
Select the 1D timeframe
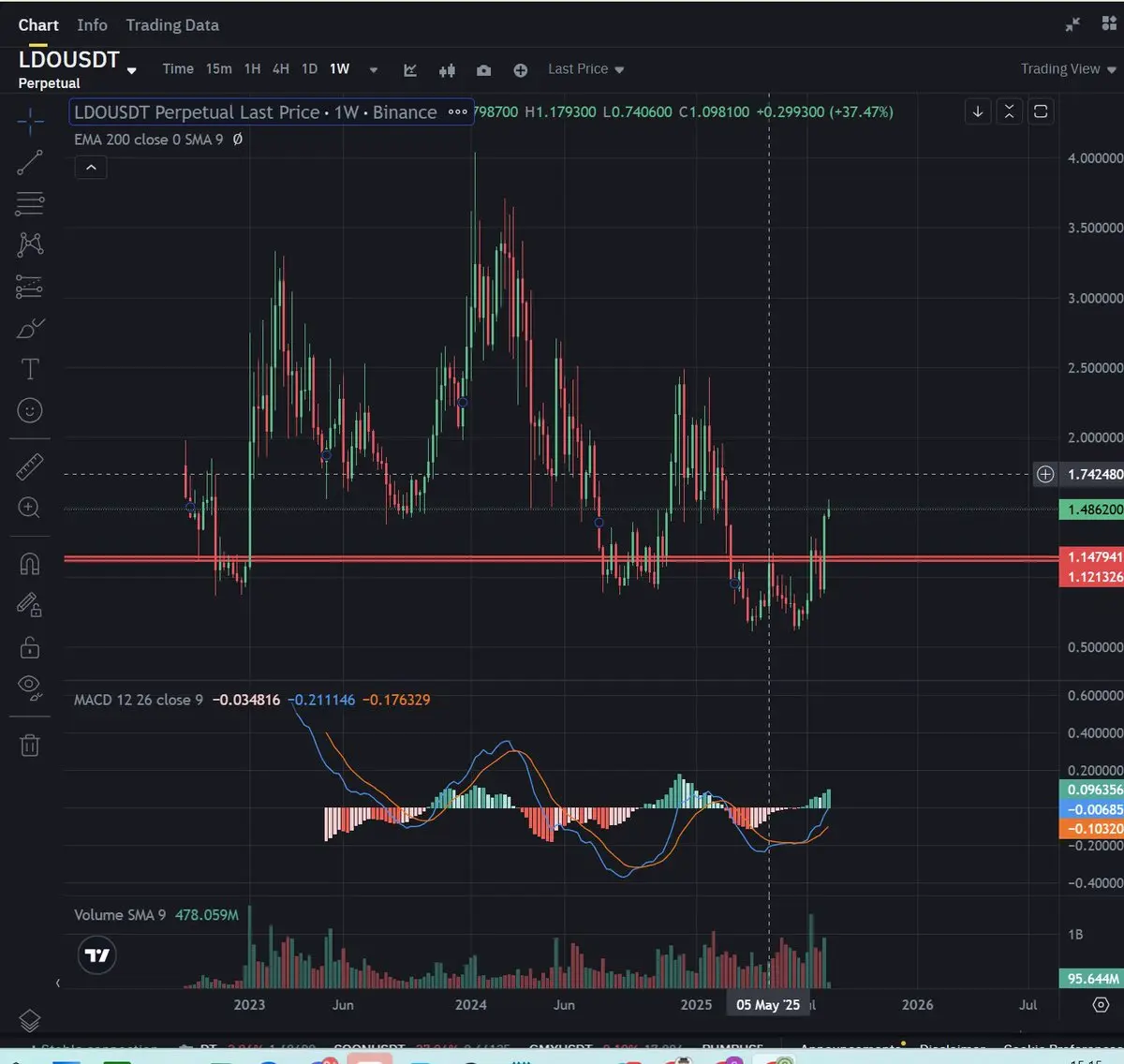point(309,69)
